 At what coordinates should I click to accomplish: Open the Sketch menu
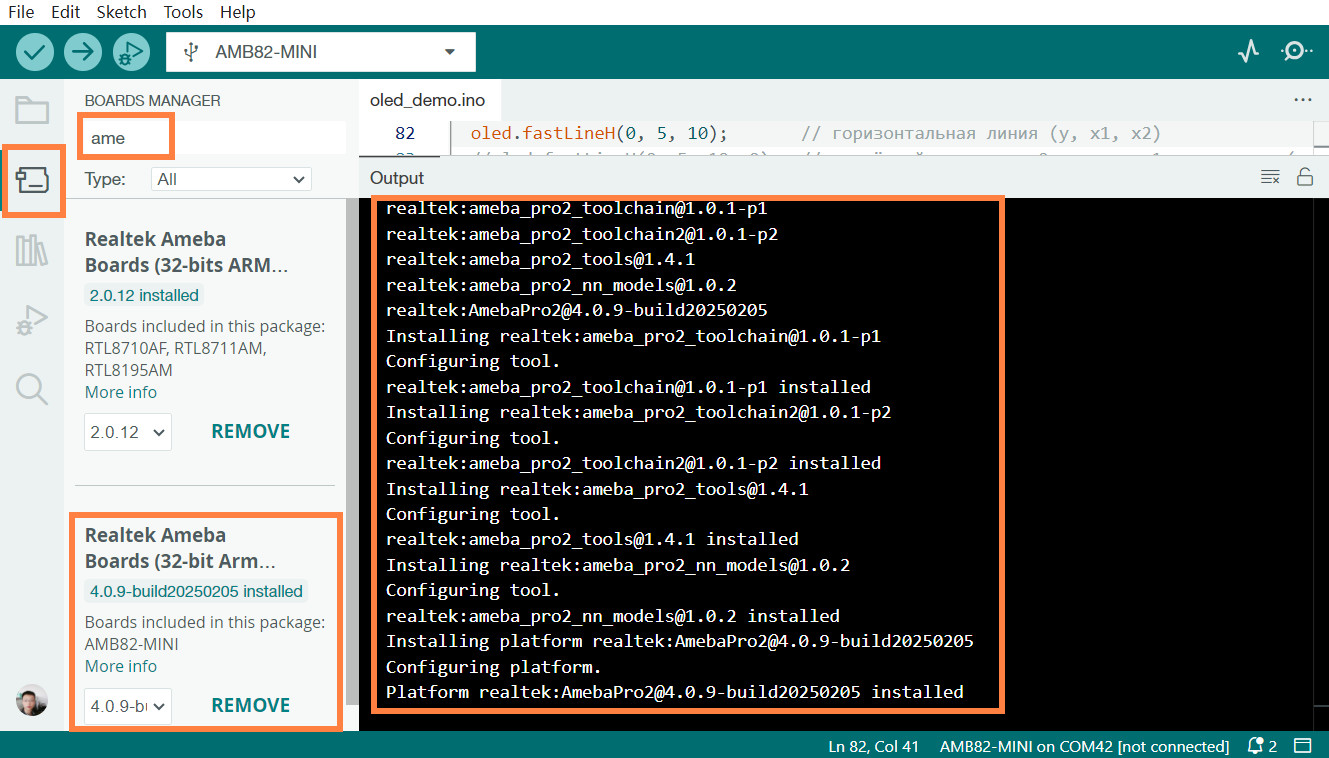(122, 12)
